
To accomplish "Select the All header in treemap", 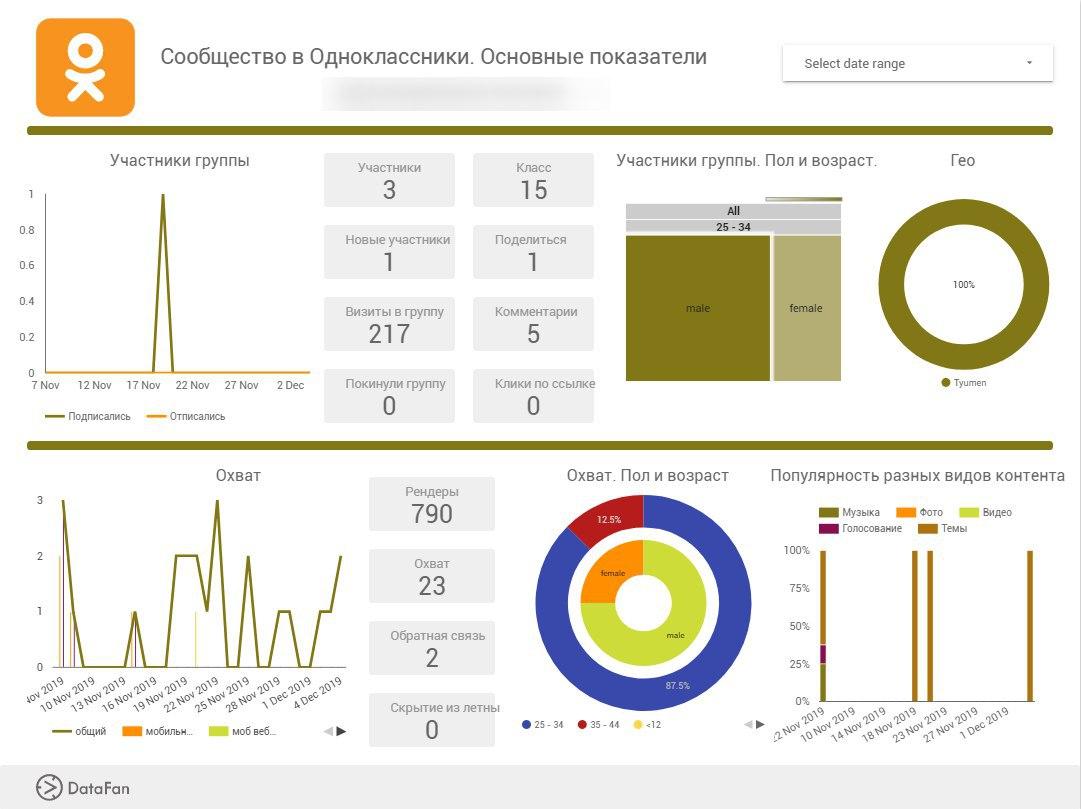I will pos(733,211).
